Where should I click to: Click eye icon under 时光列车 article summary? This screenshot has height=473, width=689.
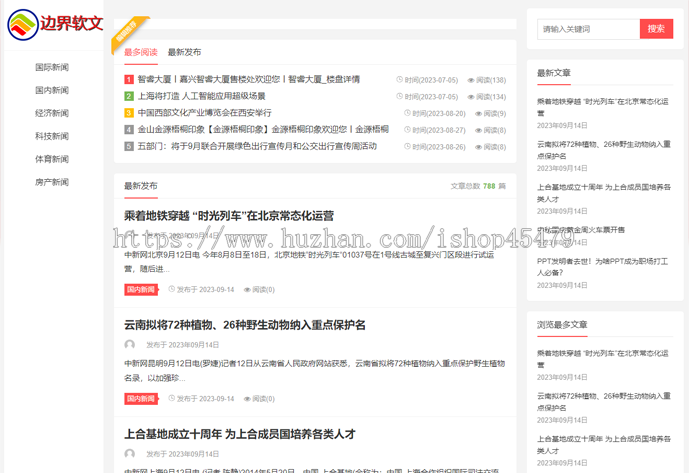[247, 290]
